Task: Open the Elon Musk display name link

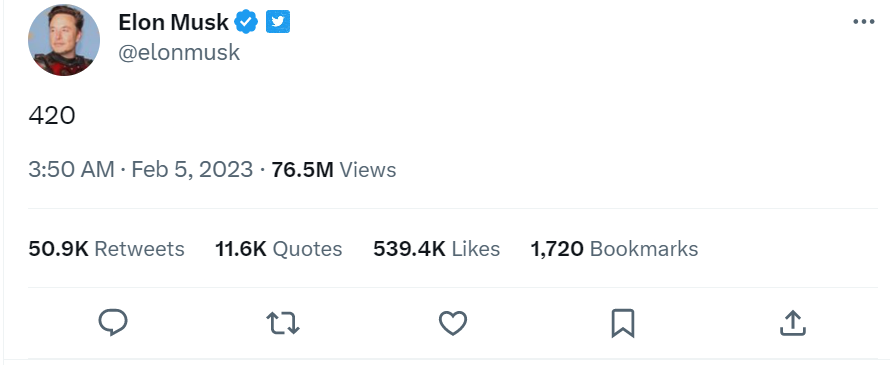Action: click(x=173, y=23)
